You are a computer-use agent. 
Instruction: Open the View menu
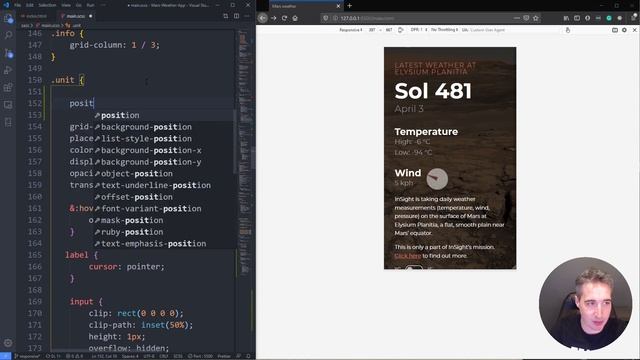click(x=66, y=5)
